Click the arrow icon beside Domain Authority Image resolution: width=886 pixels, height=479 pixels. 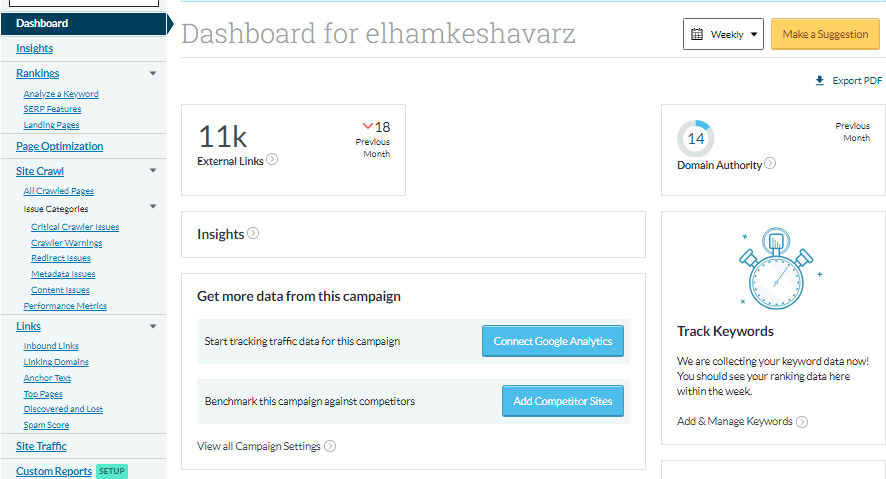[770, 164]
